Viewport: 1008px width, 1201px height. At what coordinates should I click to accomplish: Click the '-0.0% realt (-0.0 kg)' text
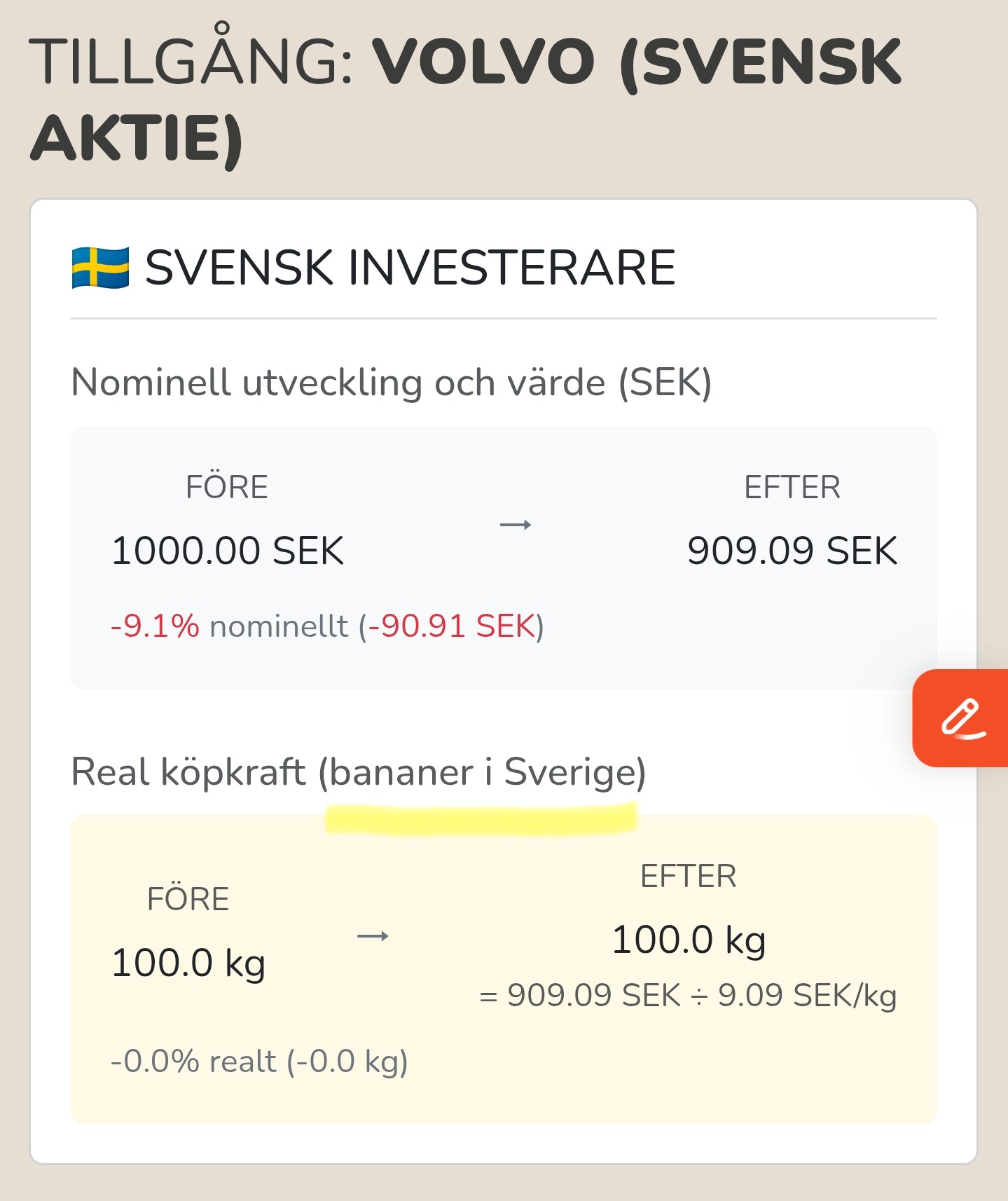[259, 1062]
